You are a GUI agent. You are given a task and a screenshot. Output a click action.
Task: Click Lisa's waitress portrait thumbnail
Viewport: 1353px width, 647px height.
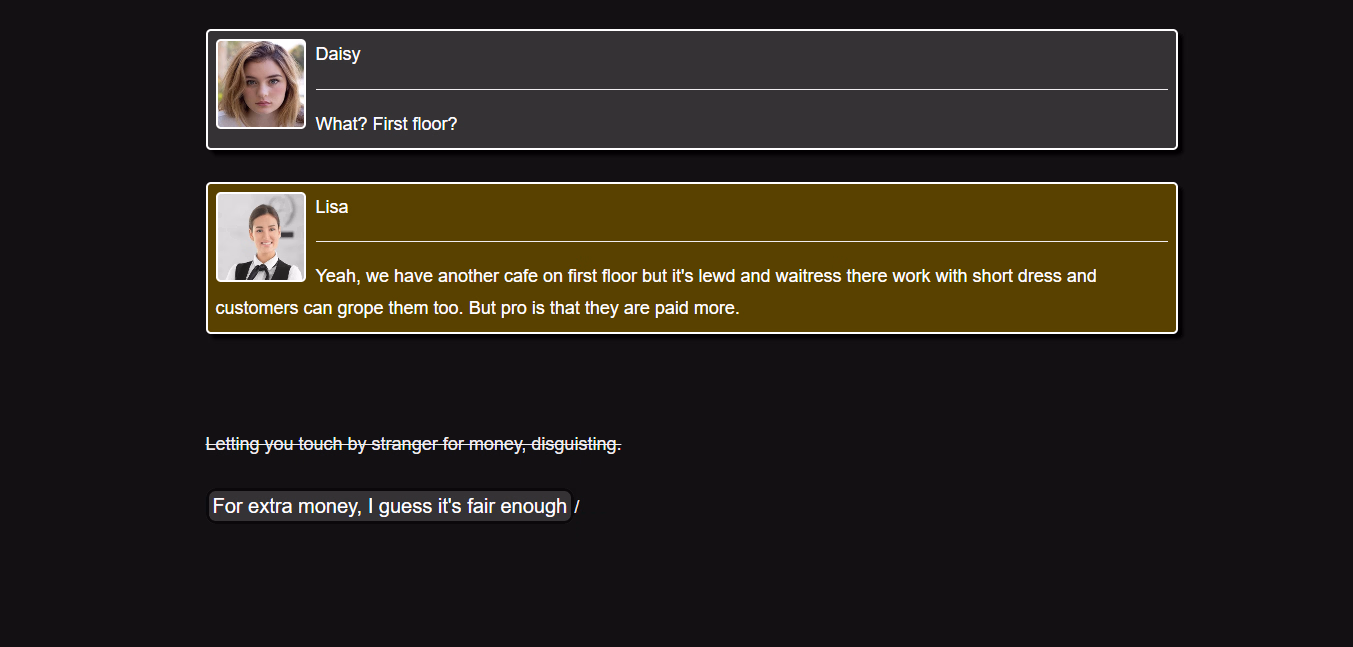click(261, 237)
